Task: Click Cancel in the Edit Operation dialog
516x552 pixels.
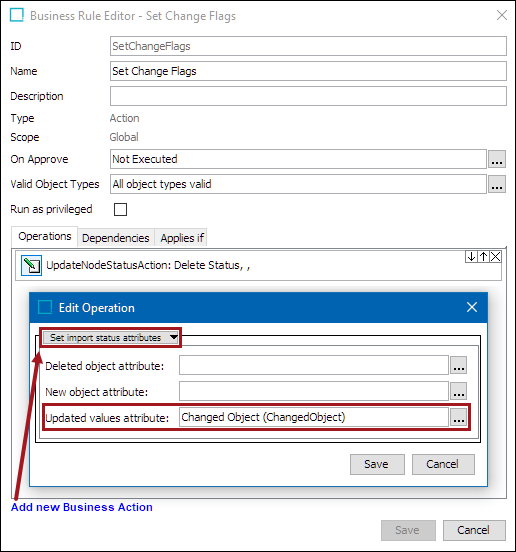Action: pyautogui.click(x=443, y=464)
